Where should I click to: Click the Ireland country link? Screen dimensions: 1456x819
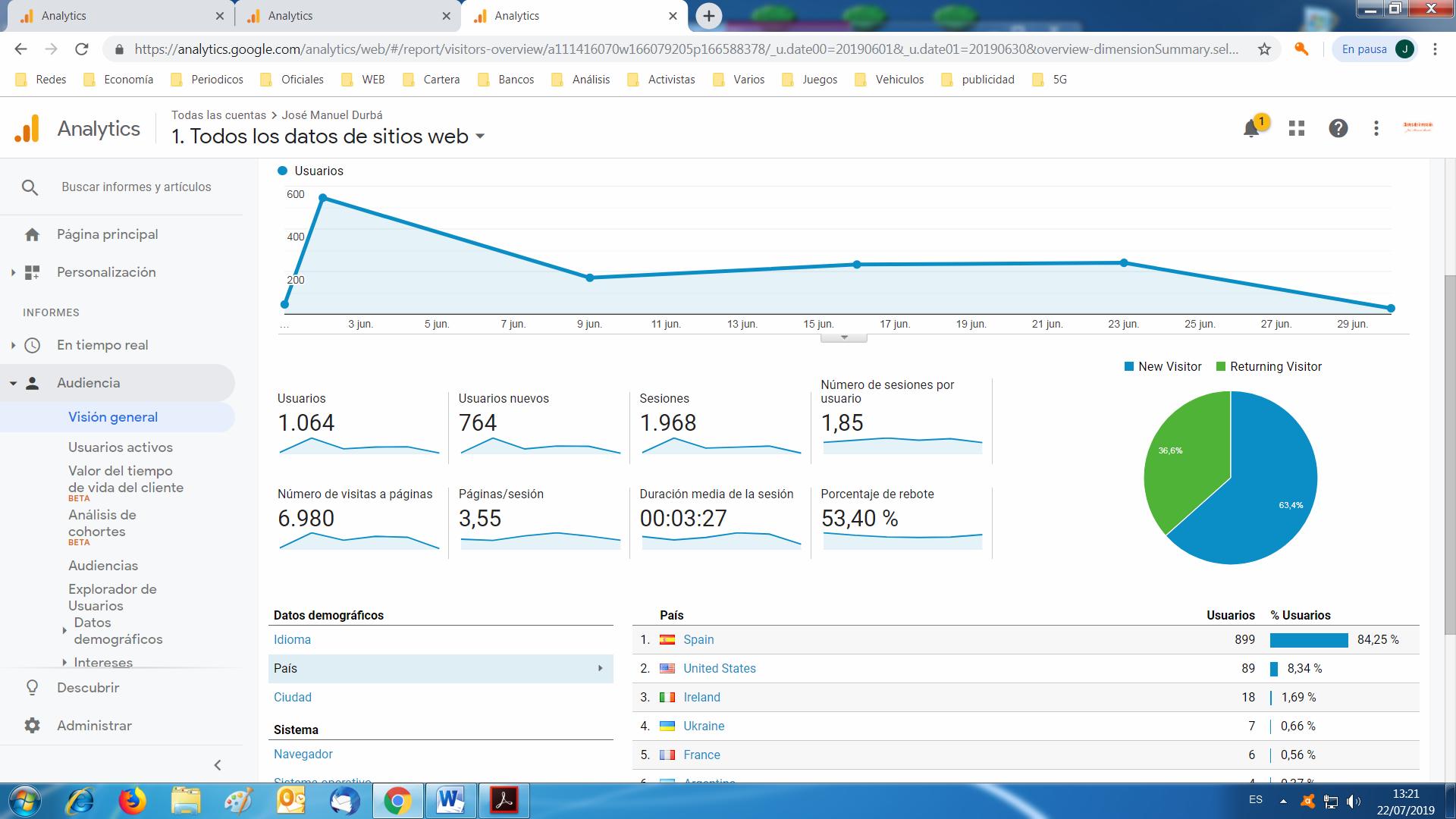pos(701,698)
